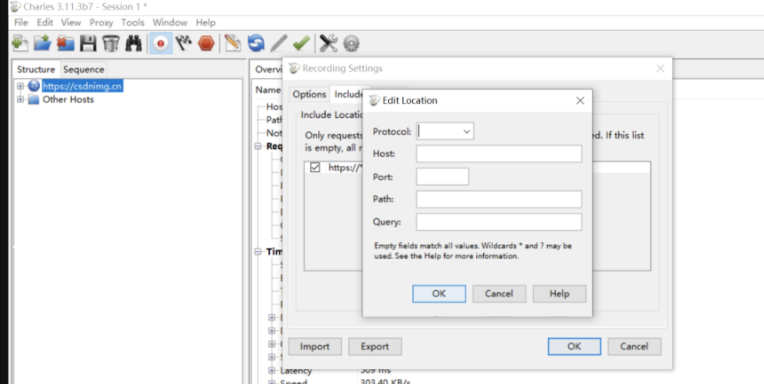
Task: Click the globe icon beside https://csdnimg.cn
Action: point(34,86)
